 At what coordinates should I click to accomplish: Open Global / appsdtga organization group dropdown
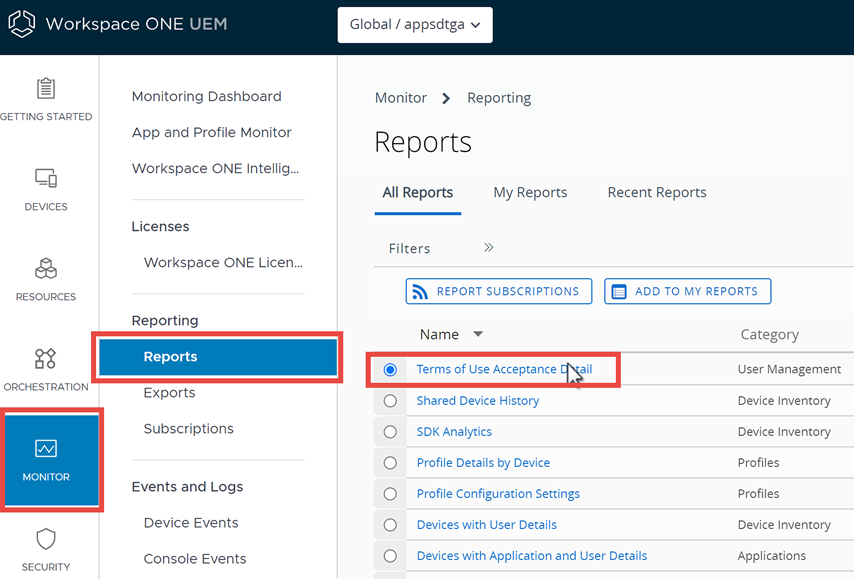pos(415,25)
